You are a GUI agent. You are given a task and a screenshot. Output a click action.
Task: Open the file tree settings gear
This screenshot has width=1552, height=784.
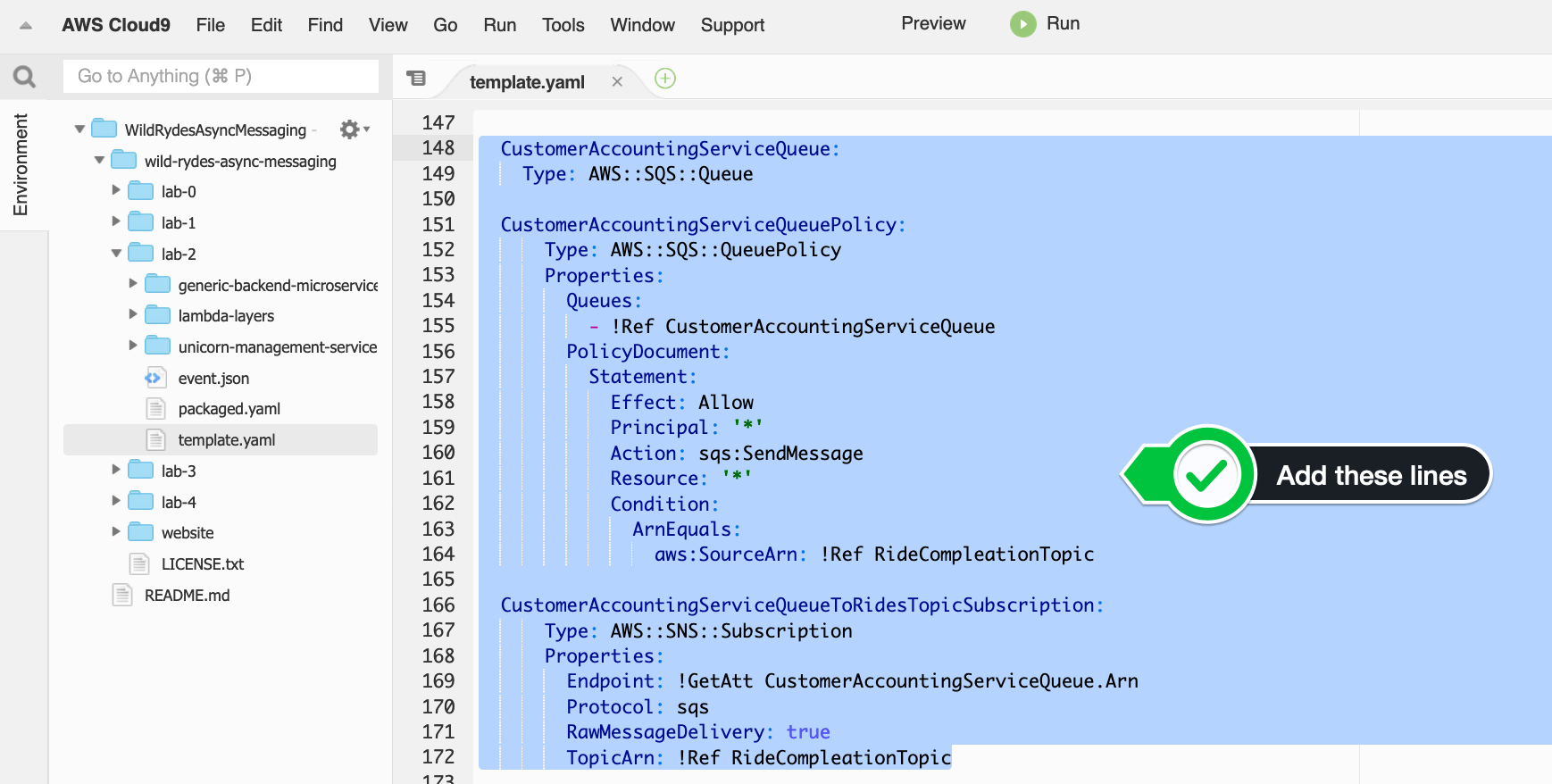click(x=350, y=129)
